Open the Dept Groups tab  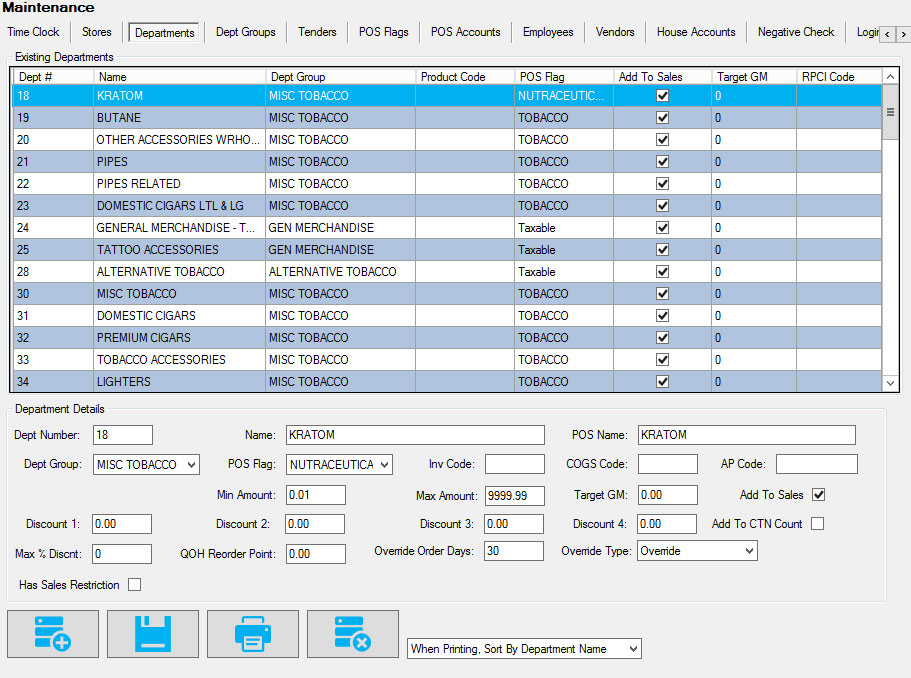point(246,32)
